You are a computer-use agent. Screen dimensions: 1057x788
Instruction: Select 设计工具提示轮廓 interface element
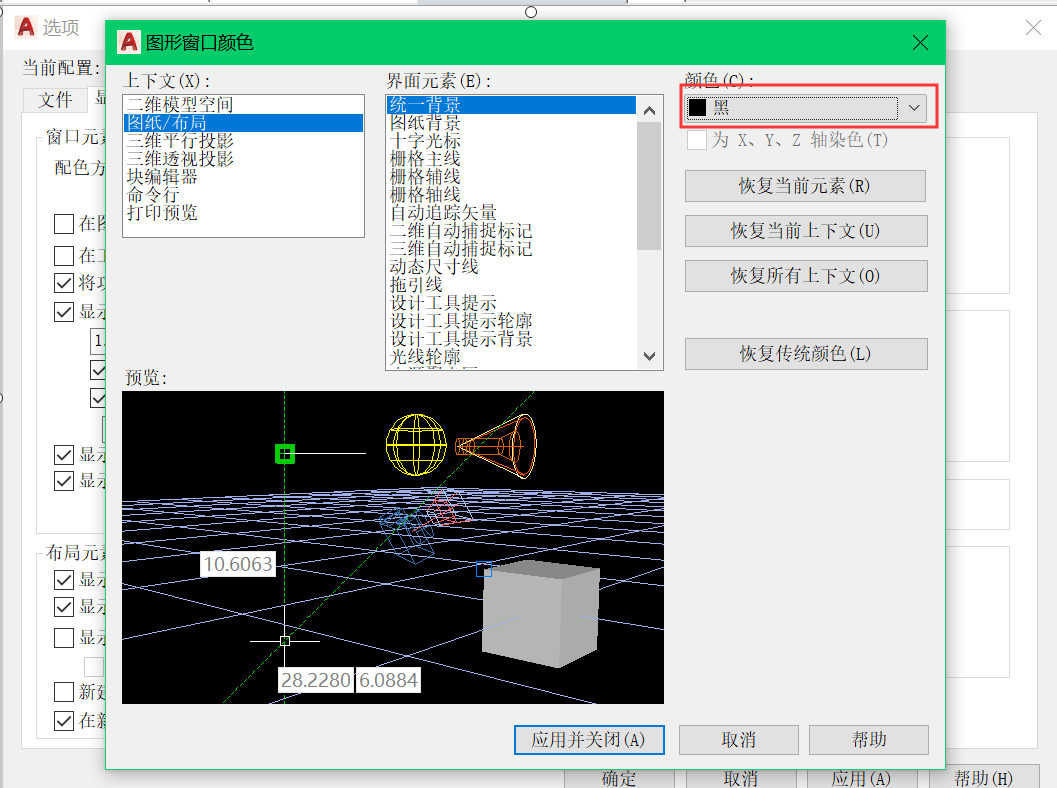(x=512, y=321)
